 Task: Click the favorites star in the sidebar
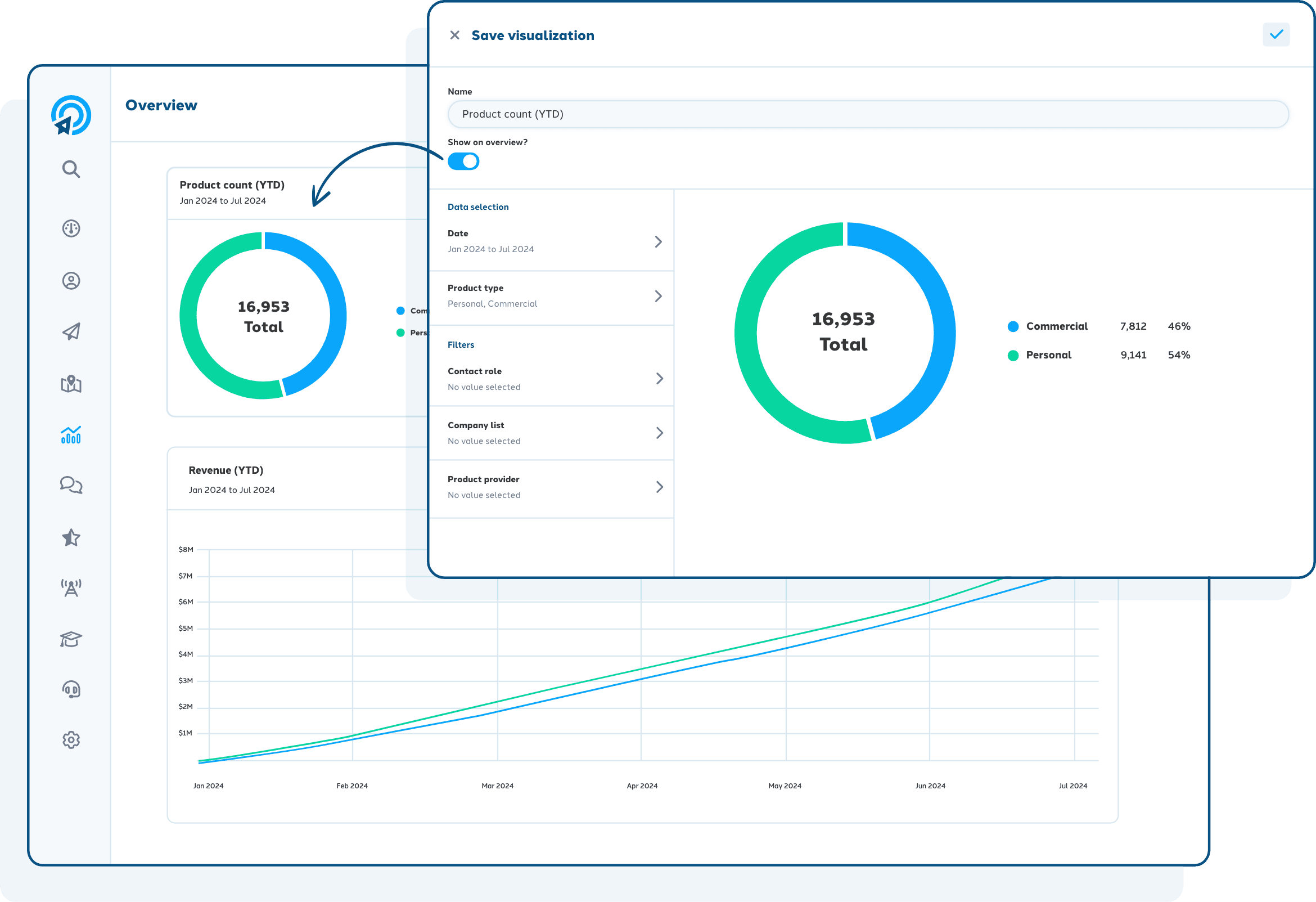pyautogui.click(x=71, y=538)
